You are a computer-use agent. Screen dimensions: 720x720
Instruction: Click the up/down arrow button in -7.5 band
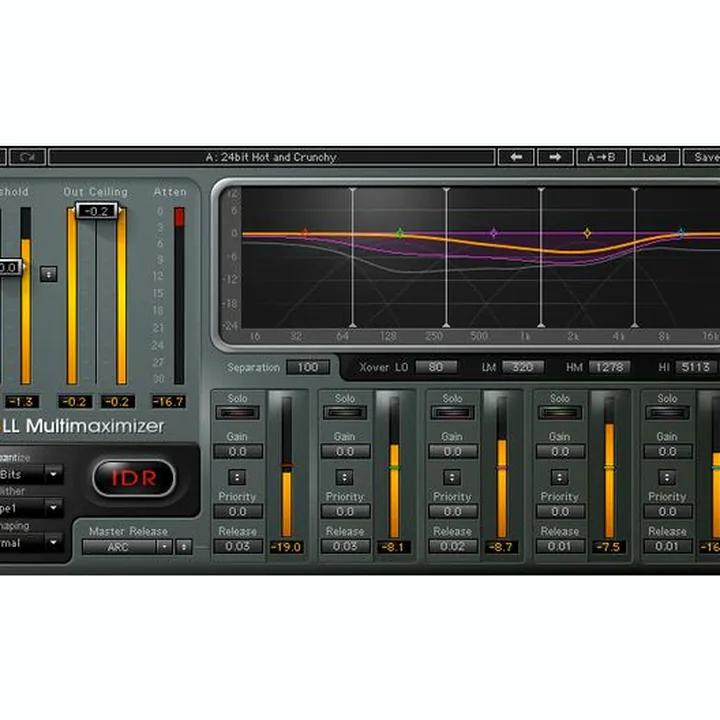pyautogui.click(x=559, y=478)
